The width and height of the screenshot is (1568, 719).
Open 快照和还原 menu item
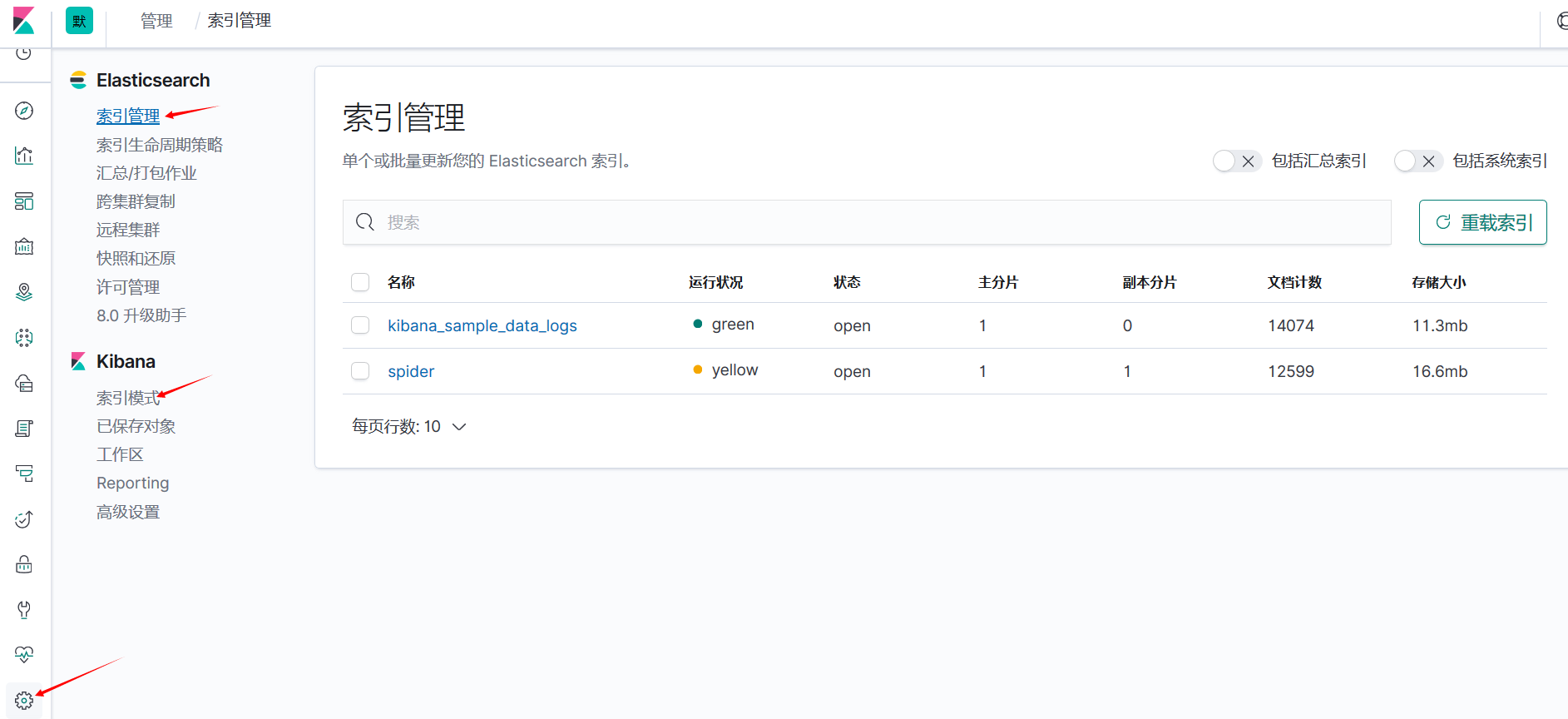(x=136, y=258)
